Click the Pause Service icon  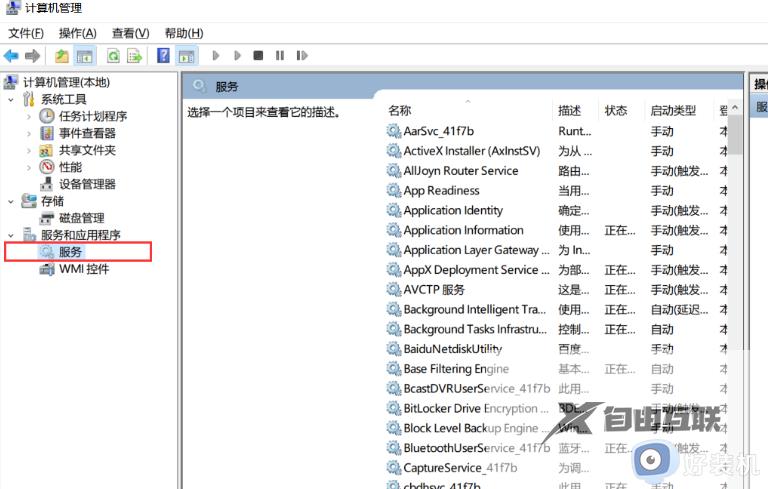point(280,55)
